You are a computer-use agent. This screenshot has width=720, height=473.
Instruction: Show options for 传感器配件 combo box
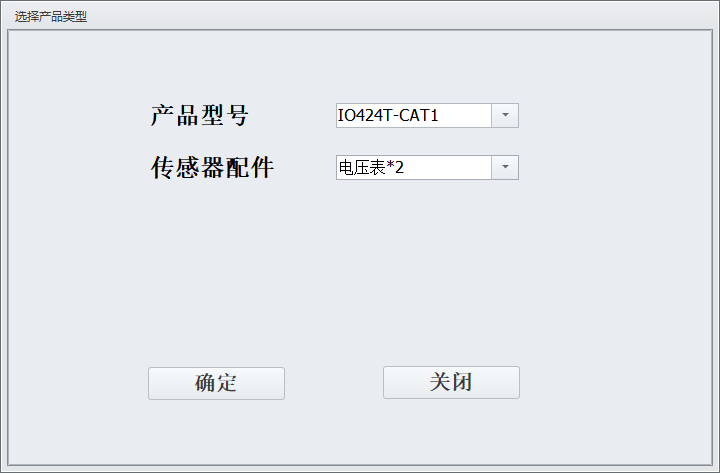pyautogui.click(x=505, y=167)
